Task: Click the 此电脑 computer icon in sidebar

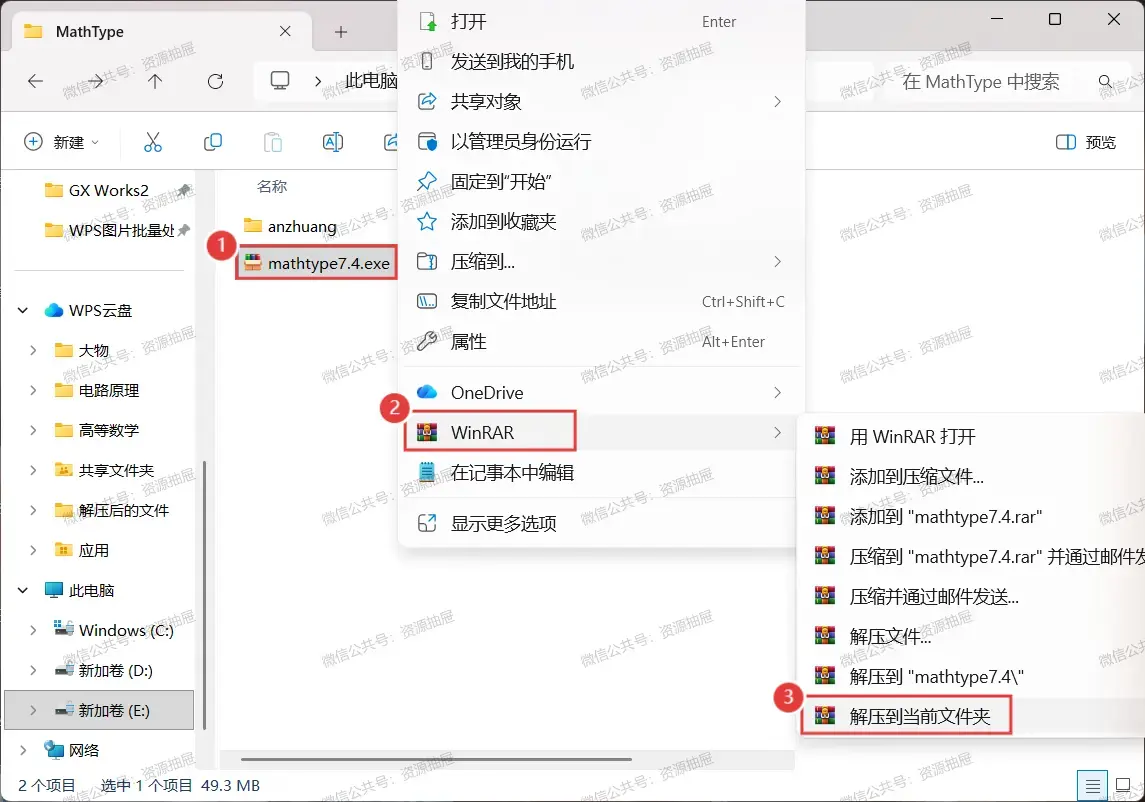Action: click(53, 590)
